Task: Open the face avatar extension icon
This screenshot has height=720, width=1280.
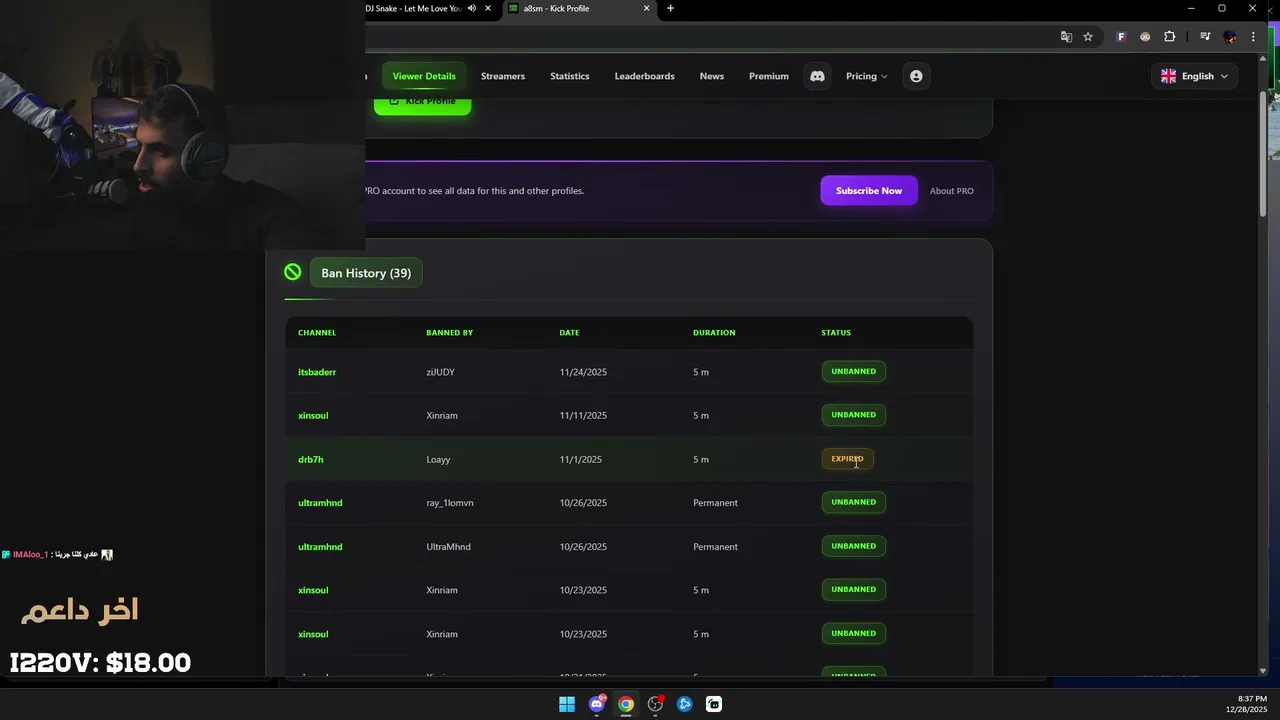Action: 1145,37
